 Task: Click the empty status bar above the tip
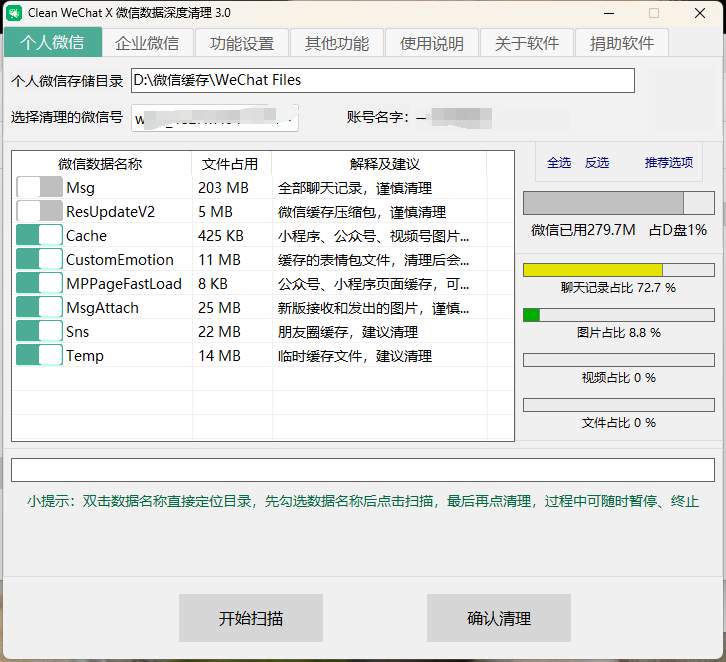[x=363, y=470]
